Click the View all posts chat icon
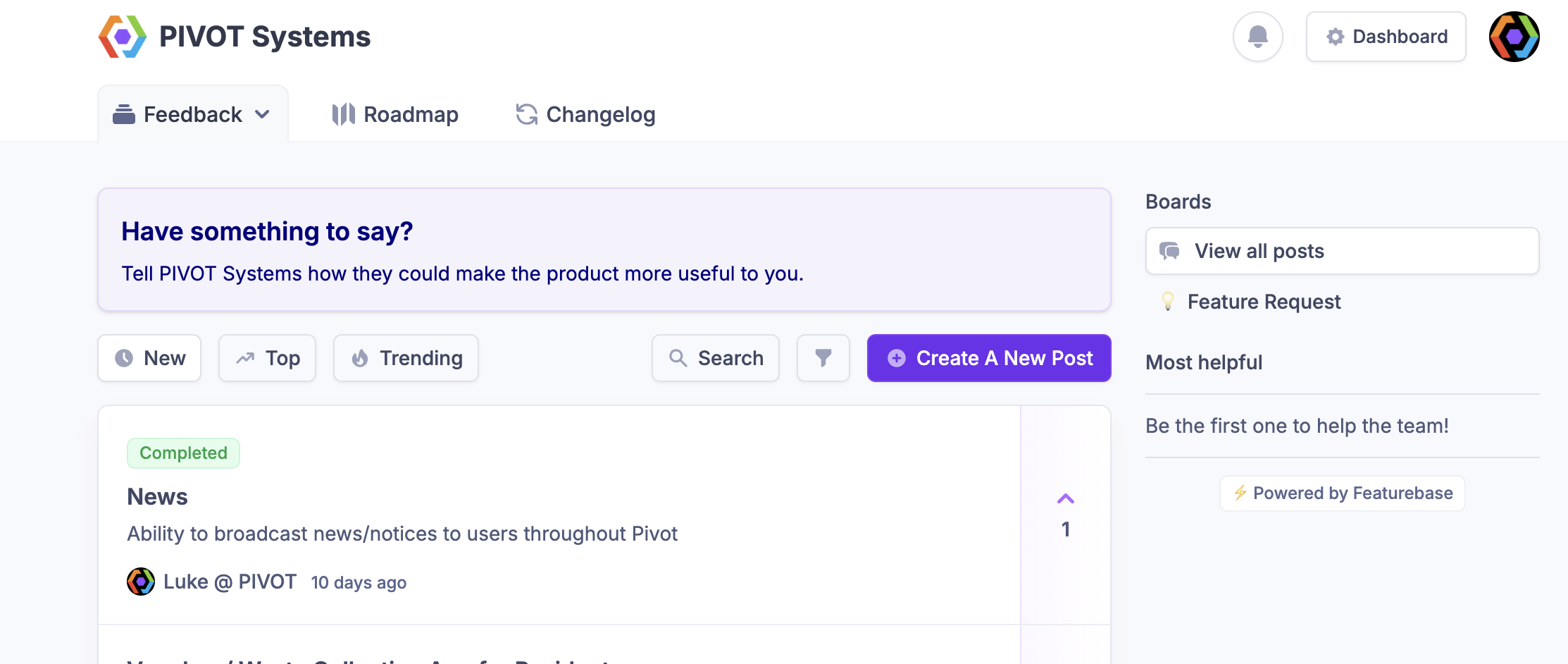The image size is (1568, 664). 1170,251
